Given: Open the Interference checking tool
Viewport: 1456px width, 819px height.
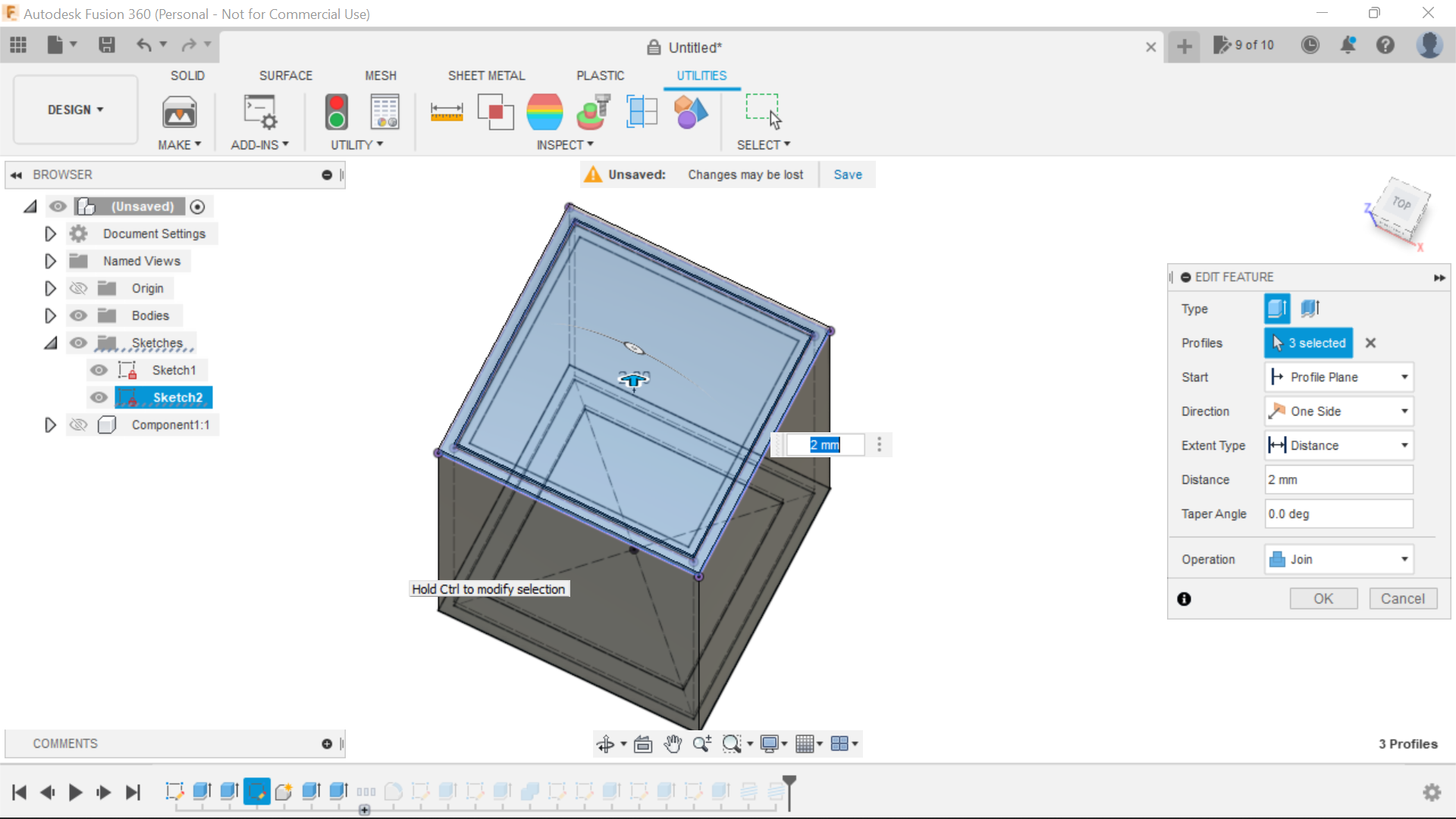Looking at the screenshot, I should (x=496, y=111).
